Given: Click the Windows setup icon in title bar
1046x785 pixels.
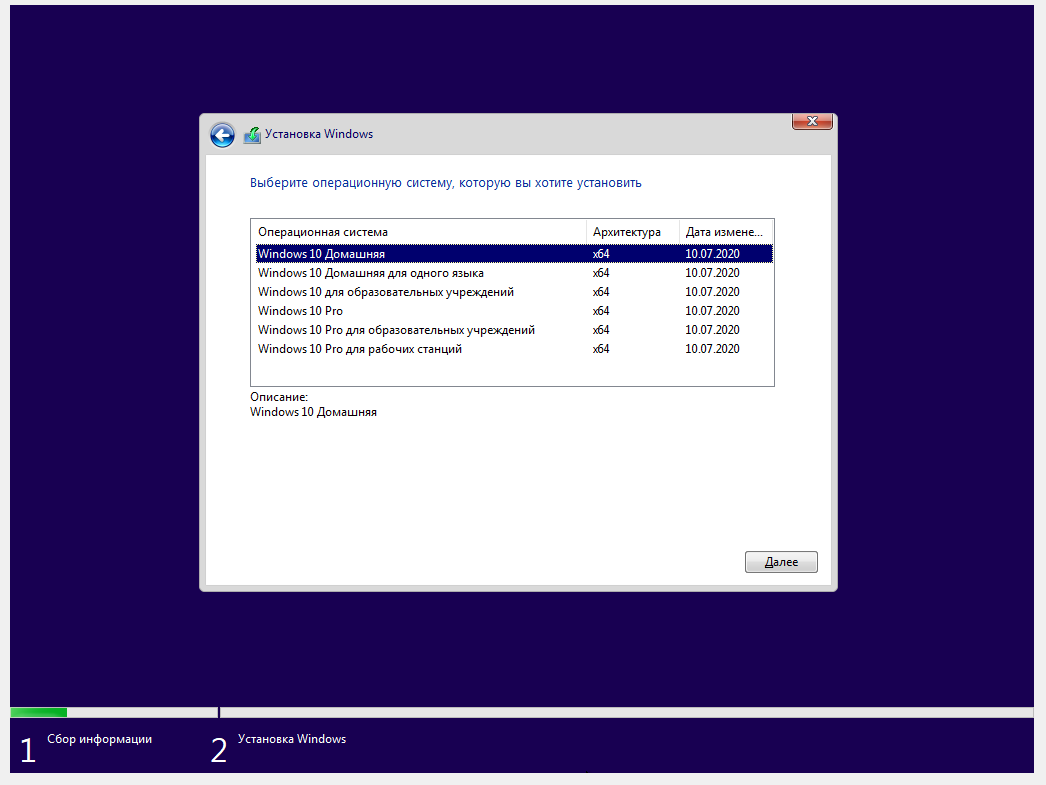Looking at the screenshot, I should 252,135.
